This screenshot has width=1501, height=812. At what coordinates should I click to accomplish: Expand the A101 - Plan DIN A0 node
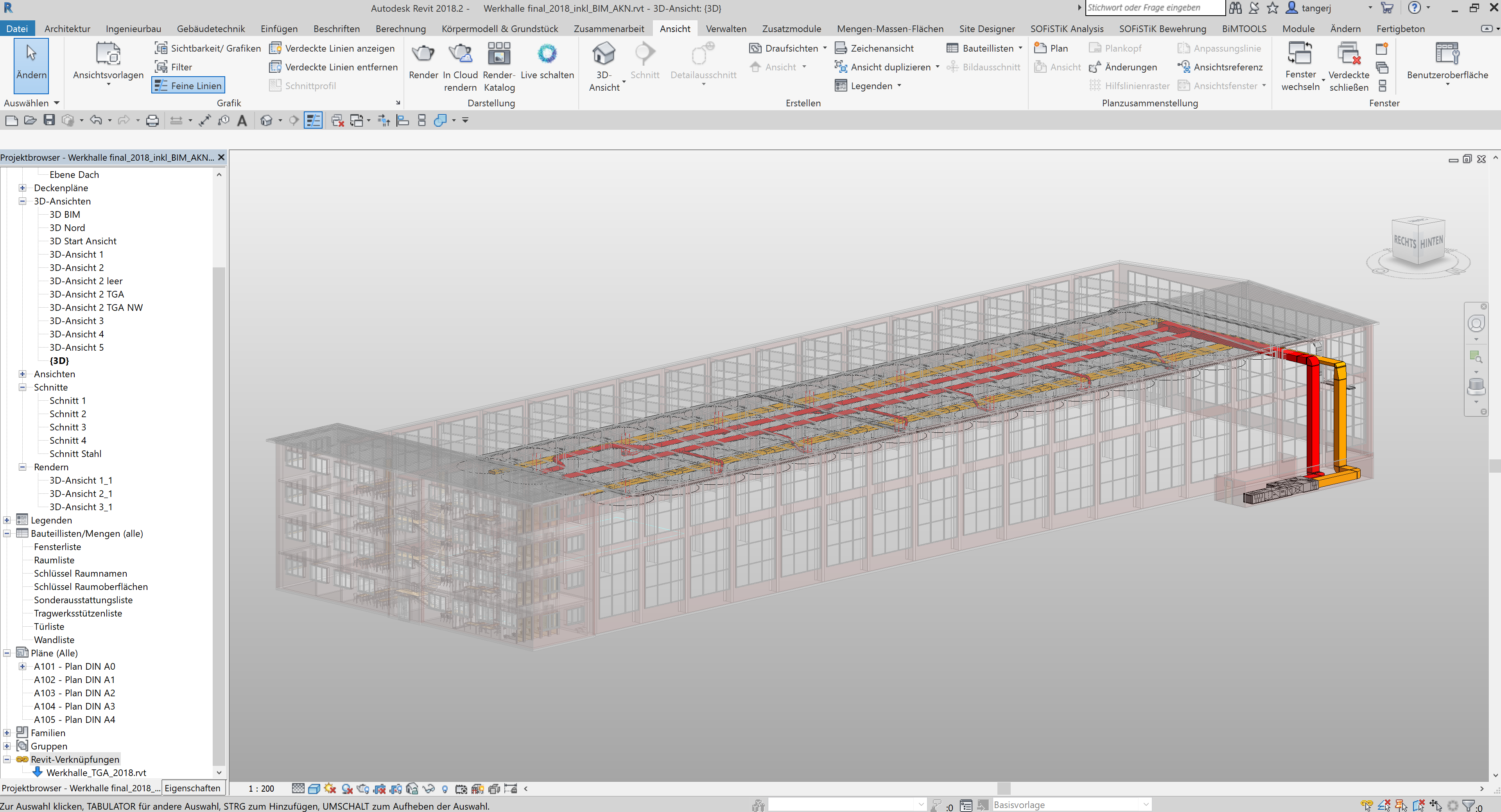point(22,667)
